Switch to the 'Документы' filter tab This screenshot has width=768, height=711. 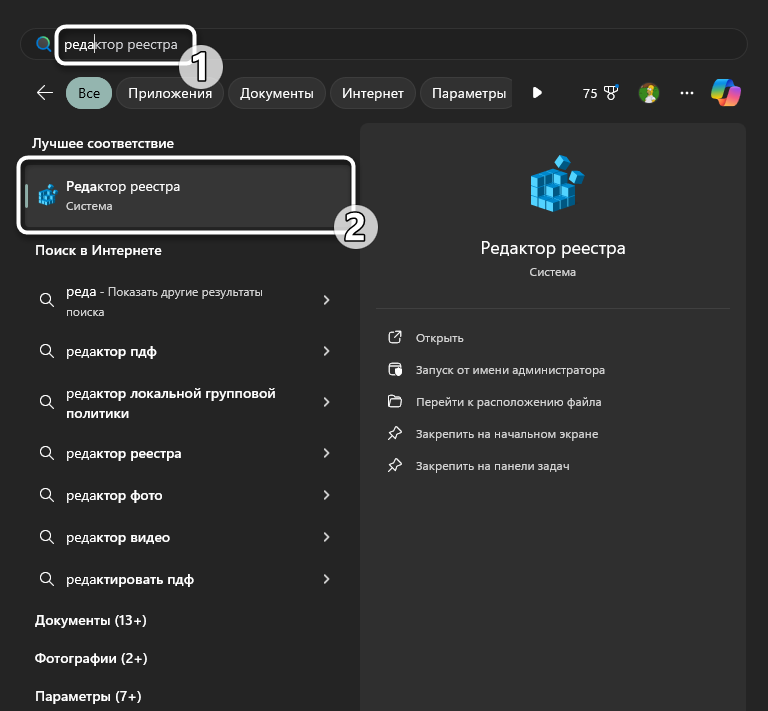point(277,93)
